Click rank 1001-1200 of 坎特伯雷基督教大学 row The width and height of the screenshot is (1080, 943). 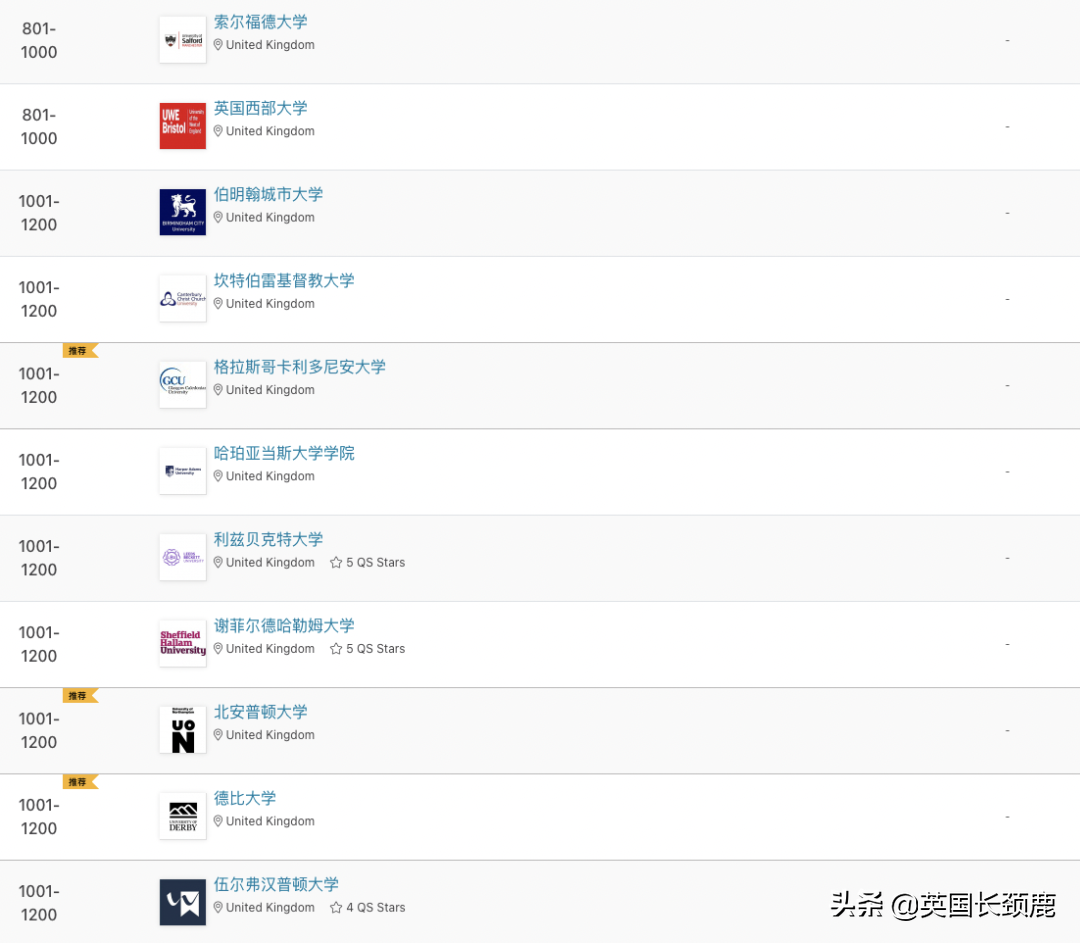39,298
